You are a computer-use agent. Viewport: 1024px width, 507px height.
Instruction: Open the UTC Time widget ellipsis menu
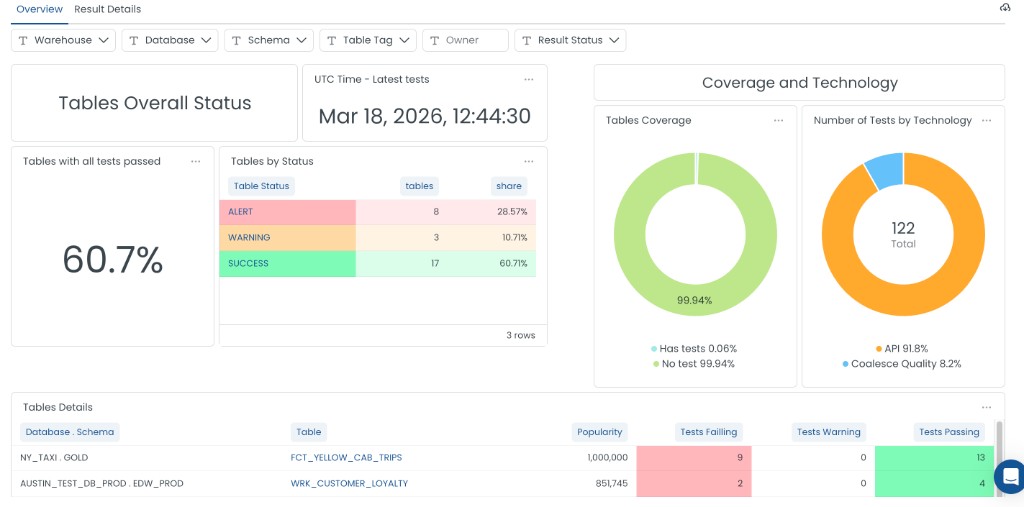(529, 79)
